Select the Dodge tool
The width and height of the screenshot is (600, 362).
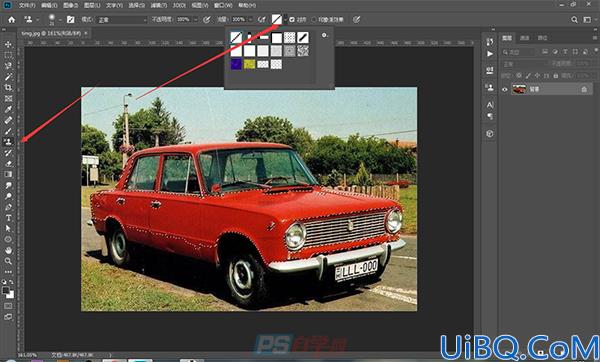tap(8, 196)
